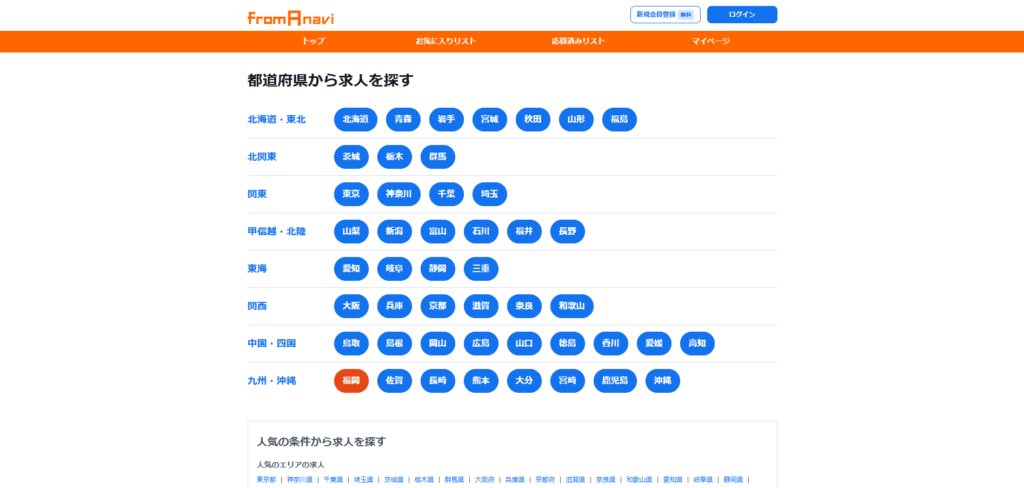
Task: Select the 青森 prefecture button
Action: 403,120
